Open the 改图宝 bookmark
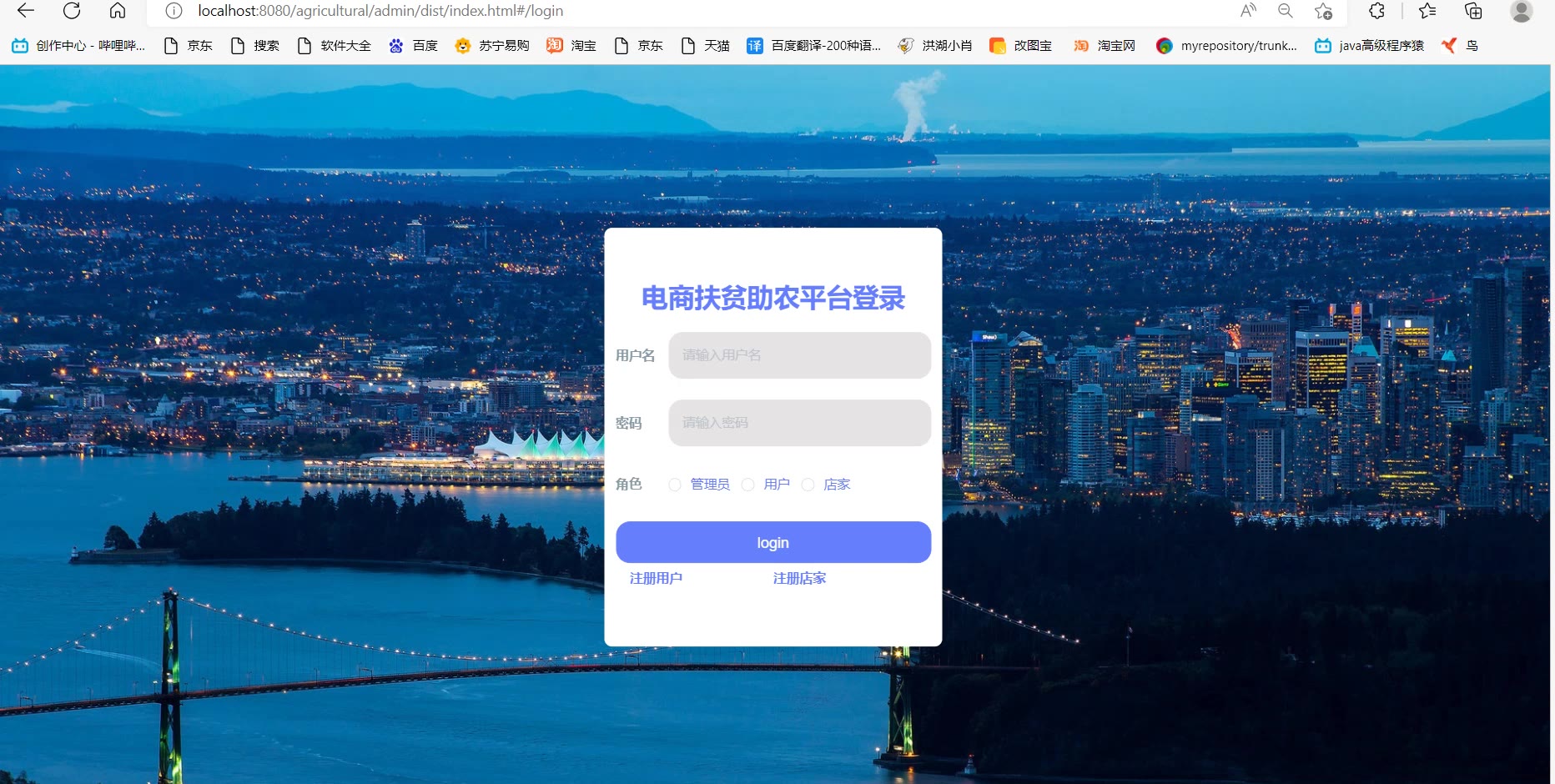 click(x=1020, y=46)
